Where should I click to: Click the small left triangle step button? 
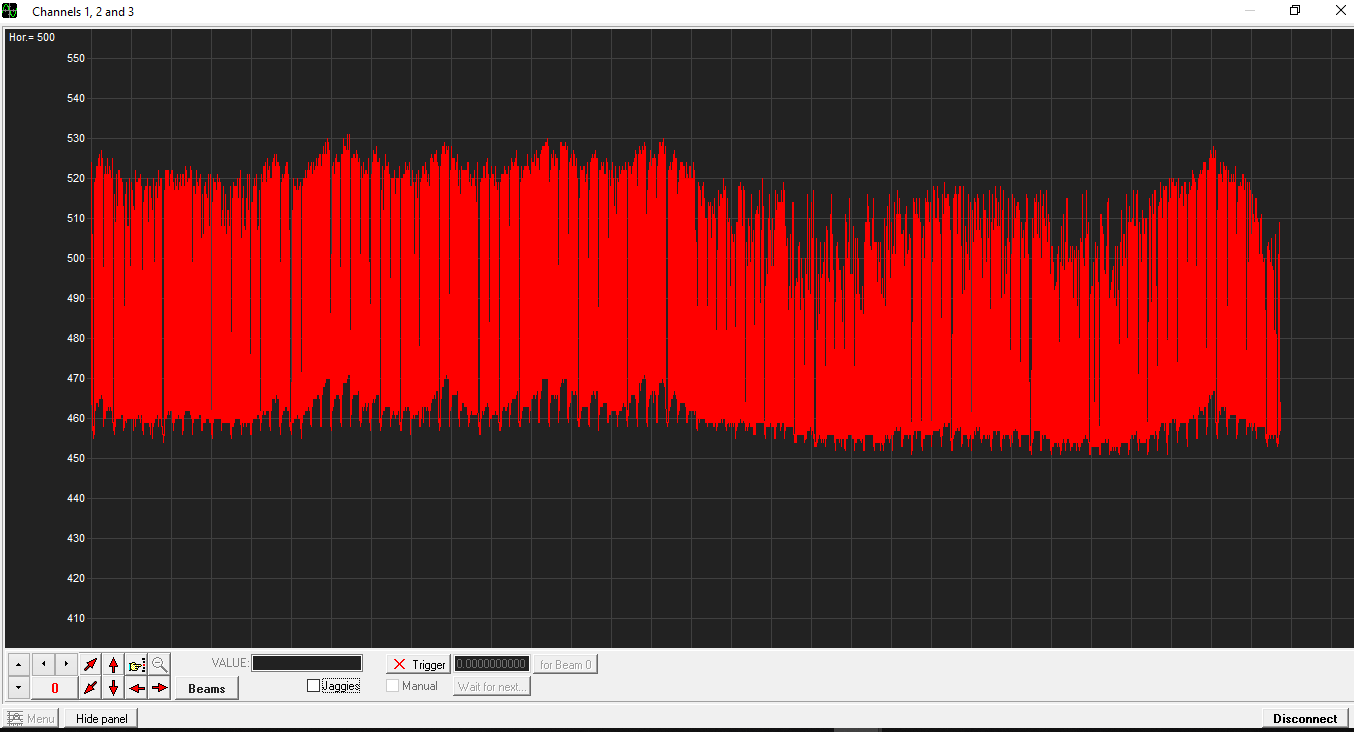point(43,664)
